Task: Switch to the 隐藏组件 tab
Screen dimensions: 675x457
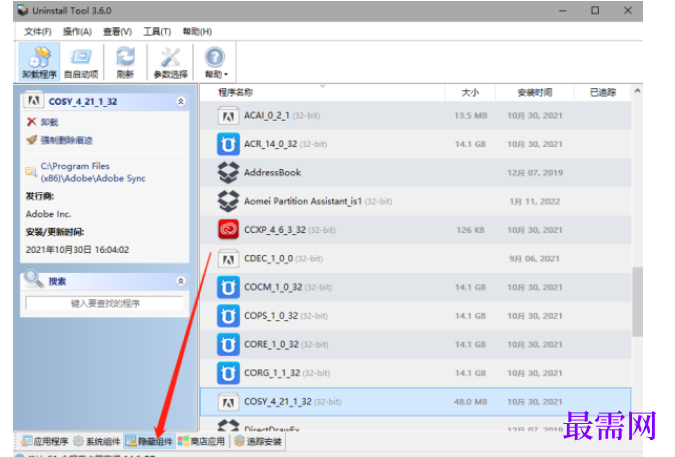Action: (x=149, y=441)
